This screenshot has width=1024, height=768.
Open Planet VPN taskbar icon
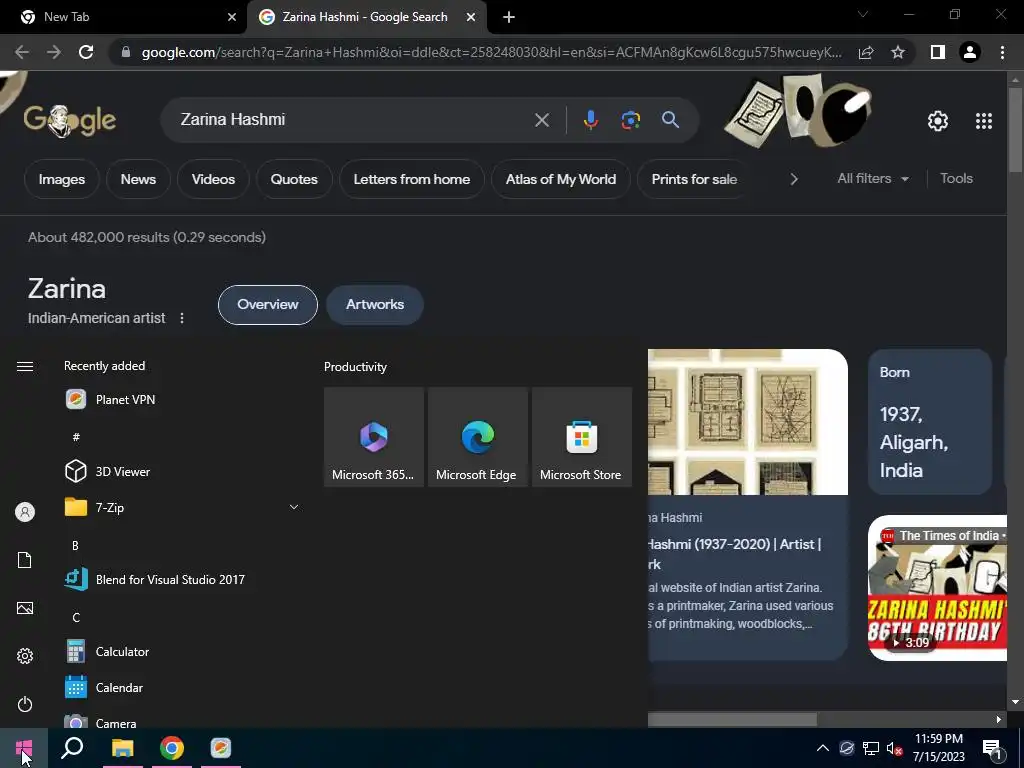coord(221,748)
